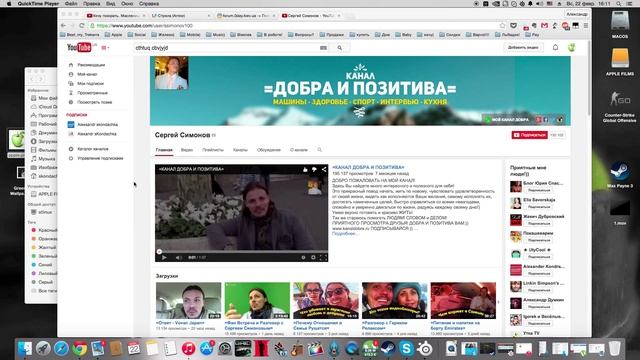The image size is (640, 360).
Task: Click the browser forward arrow
Action: (73, 25)
